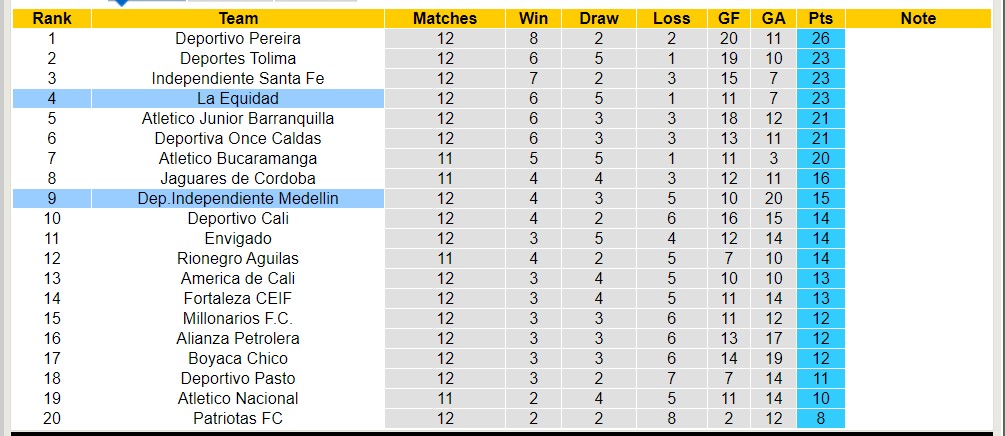Click Deportivo Pereira's 26 points cell
The image size is (1005, 436).
[x=821, y=38]
